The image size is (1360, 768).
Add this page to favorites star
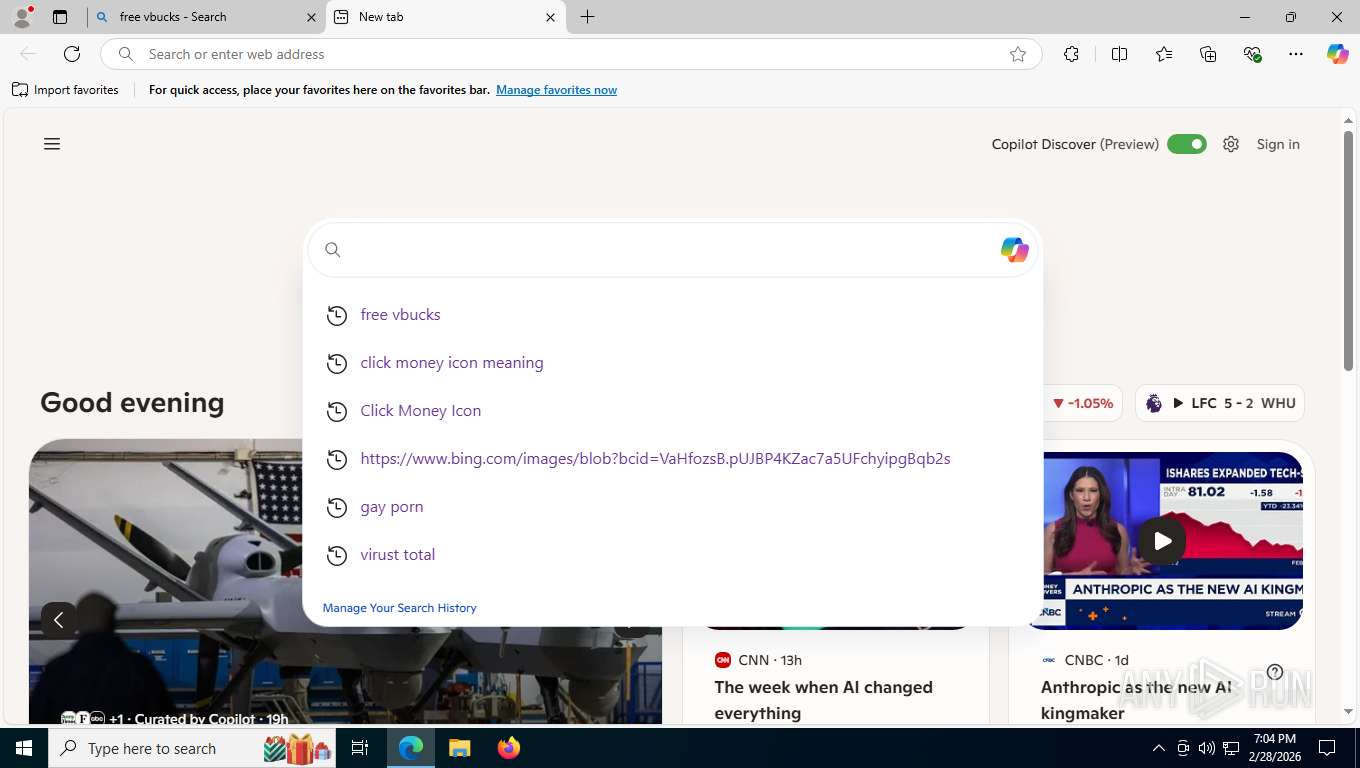[1018, 54]
